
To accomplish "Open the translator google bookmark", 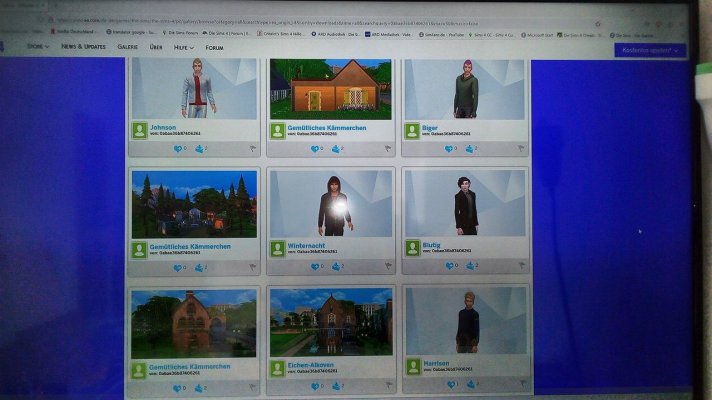I will coord(131,32).
